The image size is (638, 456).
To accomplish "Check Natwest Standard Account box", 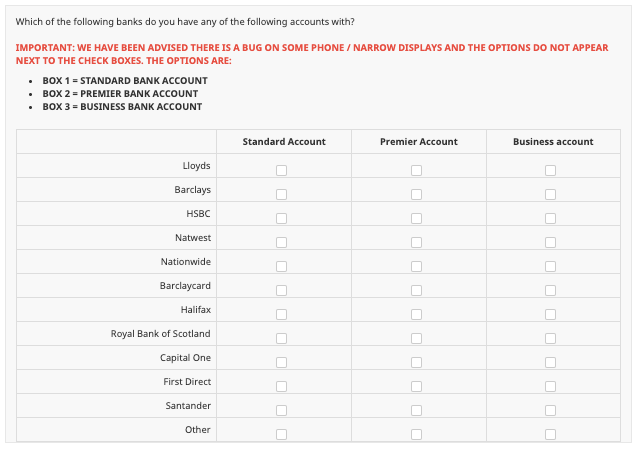I will pos(282,242).
